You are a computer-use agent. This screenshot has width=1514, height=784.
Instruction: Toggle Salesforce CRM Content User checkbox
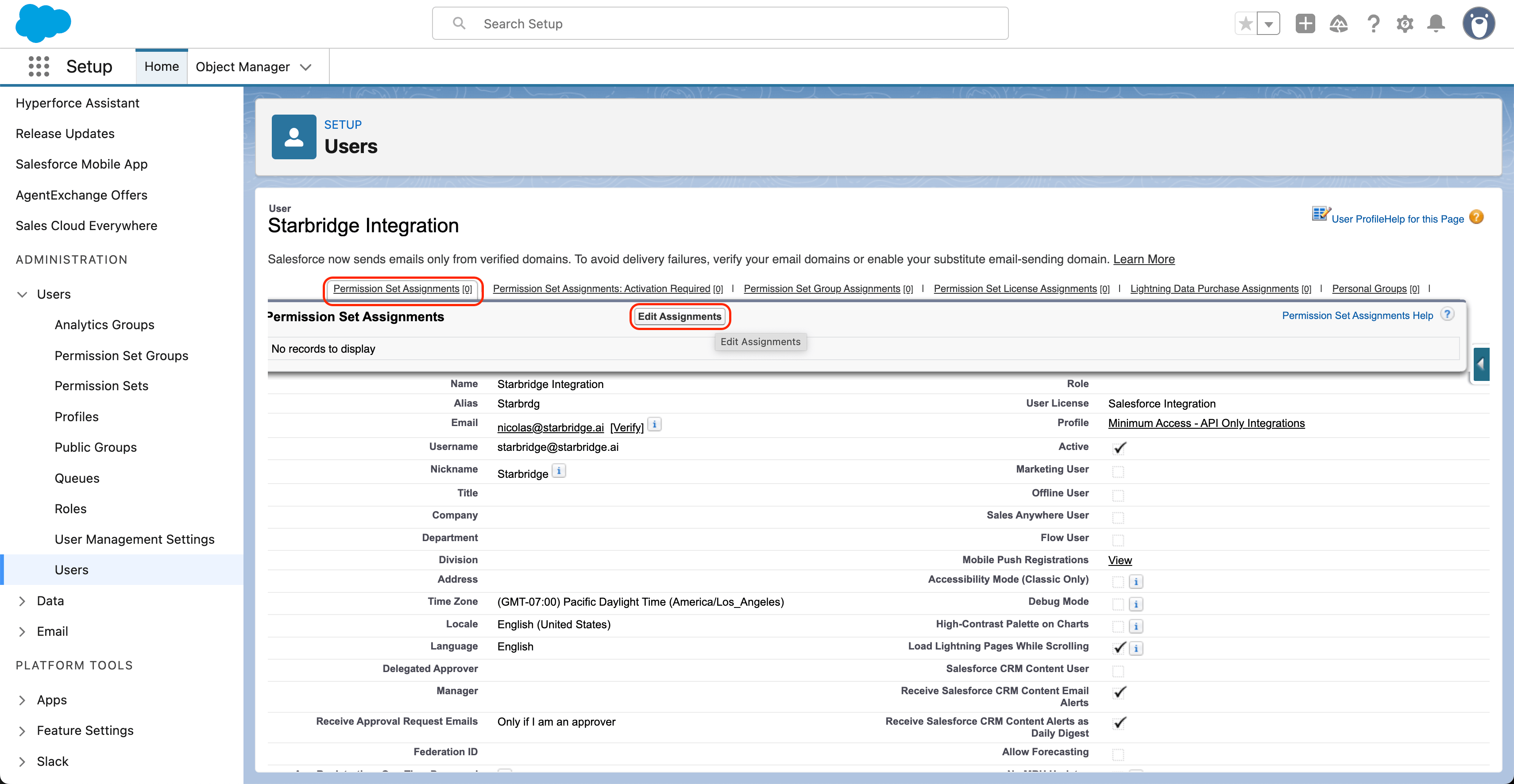pyautogui.click(x=1118, y=671)
